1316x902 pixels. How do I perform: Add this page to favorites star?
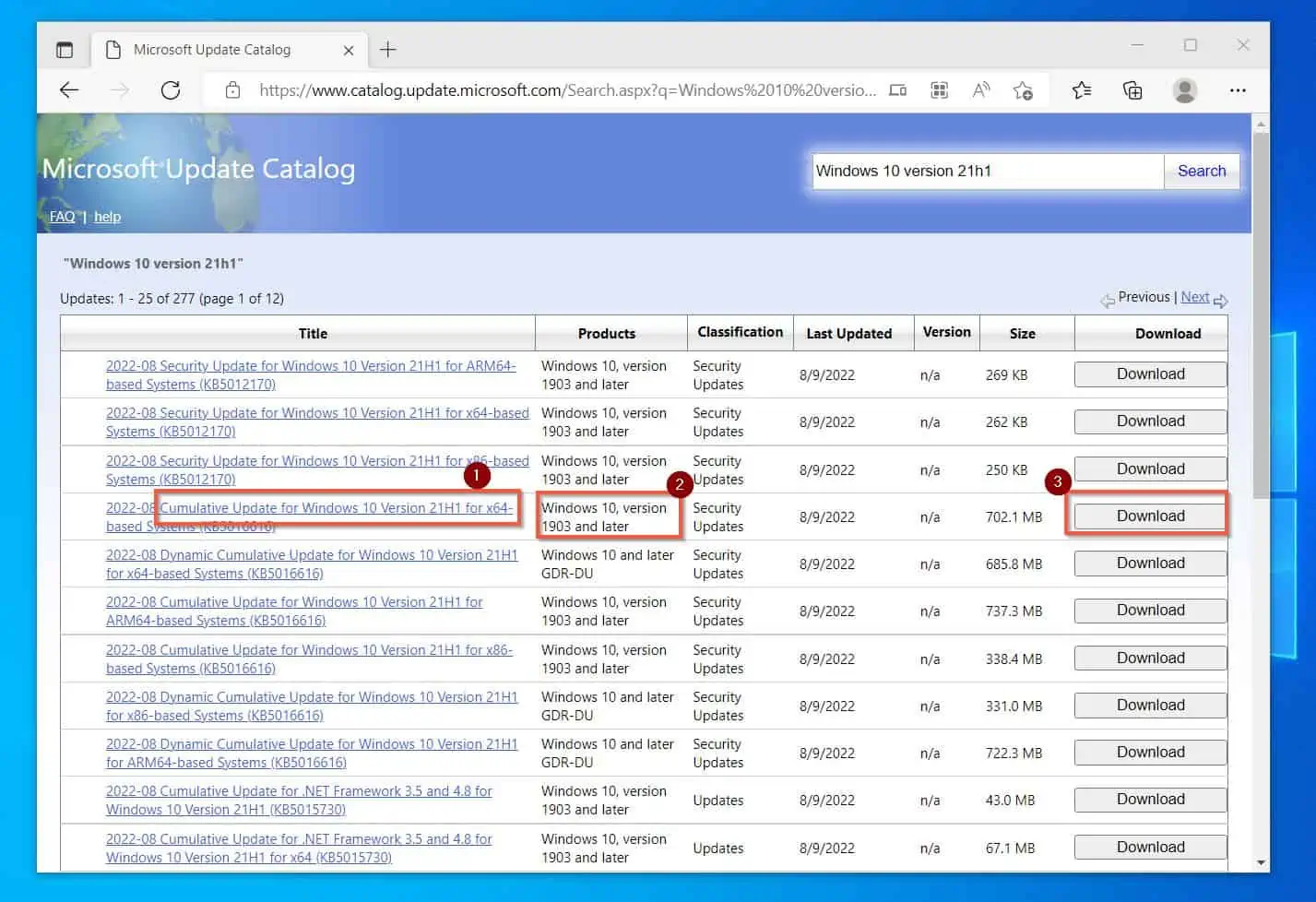pos(1023,90)
